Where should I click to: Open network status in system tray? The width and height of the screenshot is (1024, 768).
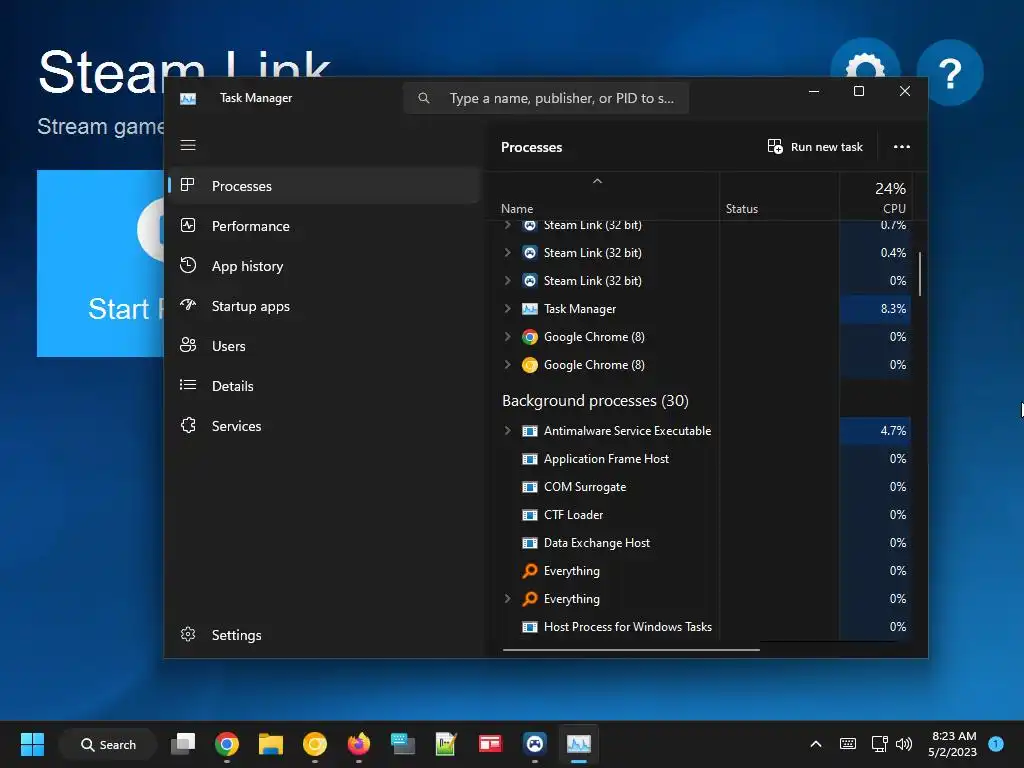coord(880,744)
